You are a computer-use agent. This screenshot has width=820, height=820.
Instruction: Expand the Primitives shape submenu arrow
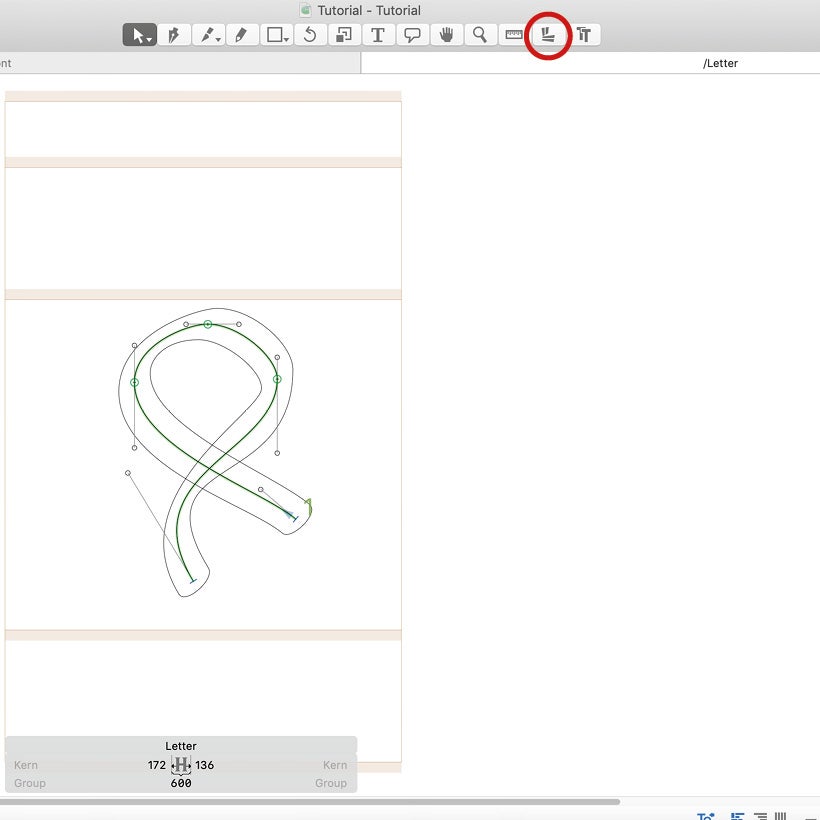287,40
